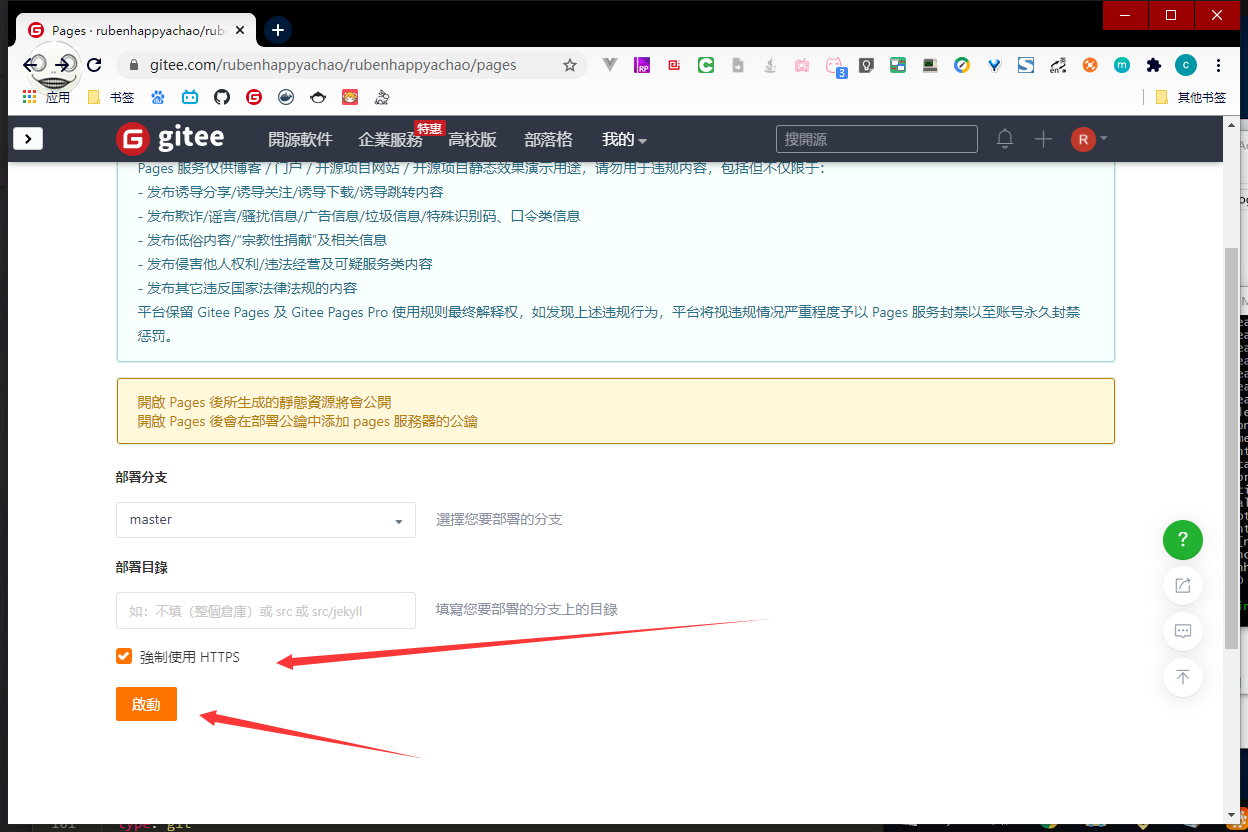
Task: Click the external share icon on right side
Action: 1182,585
